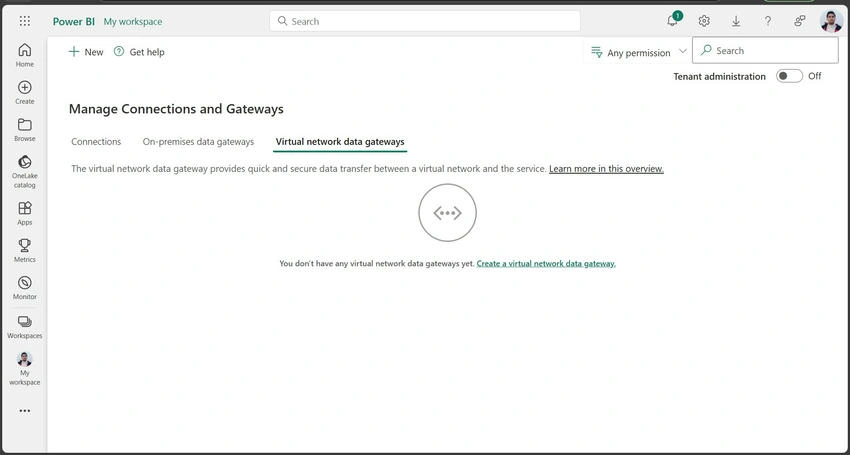Switch to On-premises data gateways tab
Screen dimensions: 850x455
point(198,142)
